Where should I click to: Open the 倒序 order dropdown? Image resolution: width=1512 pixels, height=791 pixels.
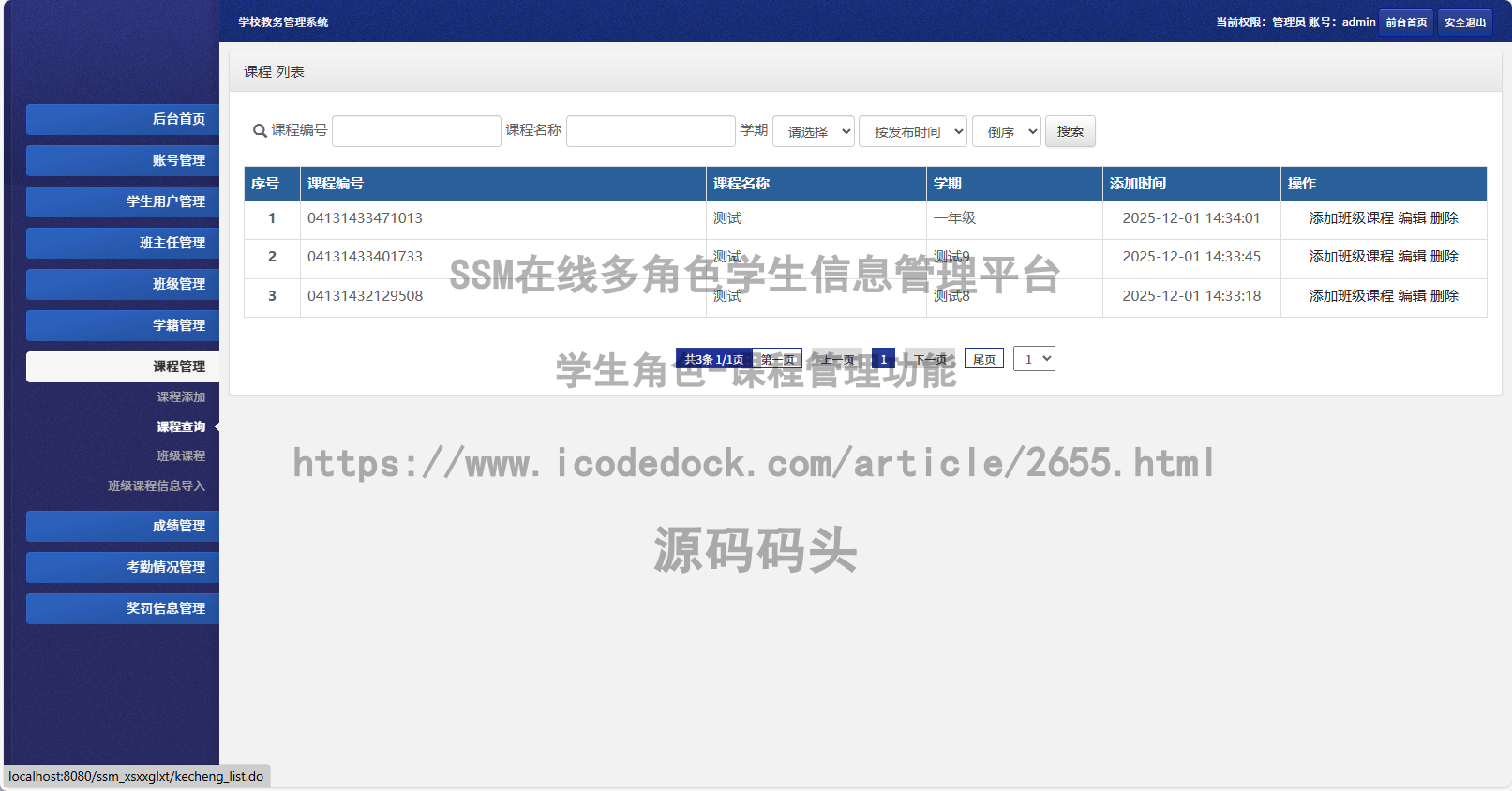(x=1006, y=132)
